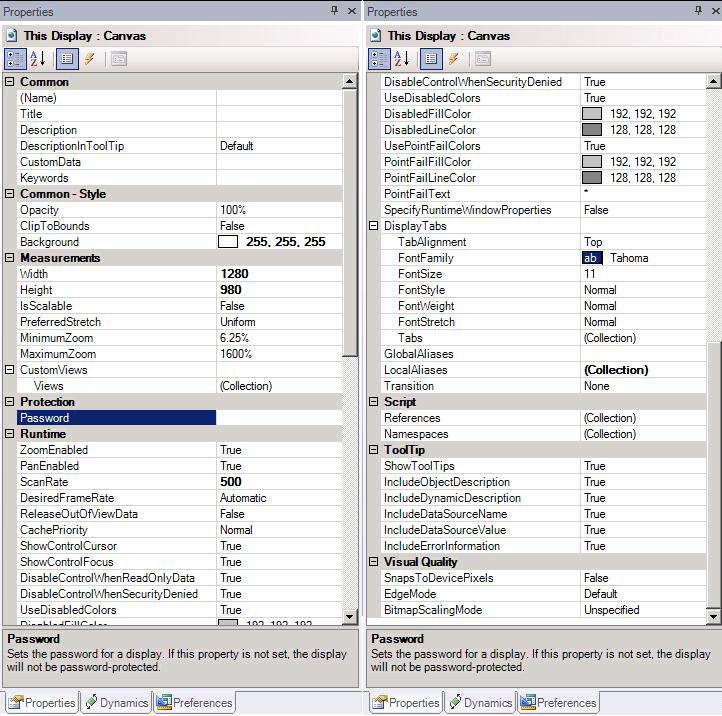Click Events lightning icon in right panel
722x716 pixels.
(x=454, y=59)
